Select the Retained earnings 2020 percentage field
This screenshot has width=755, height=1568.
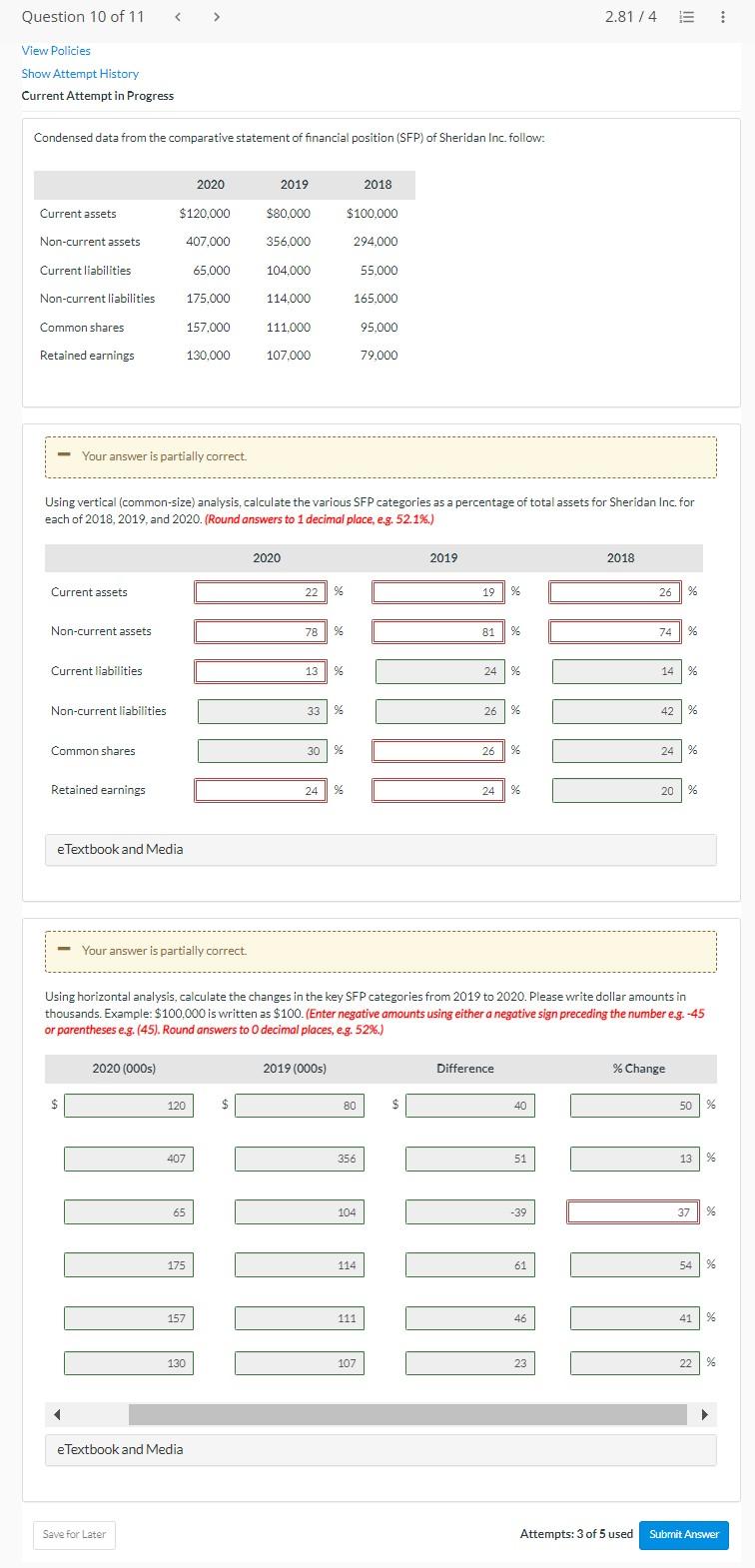click(261, 790)
